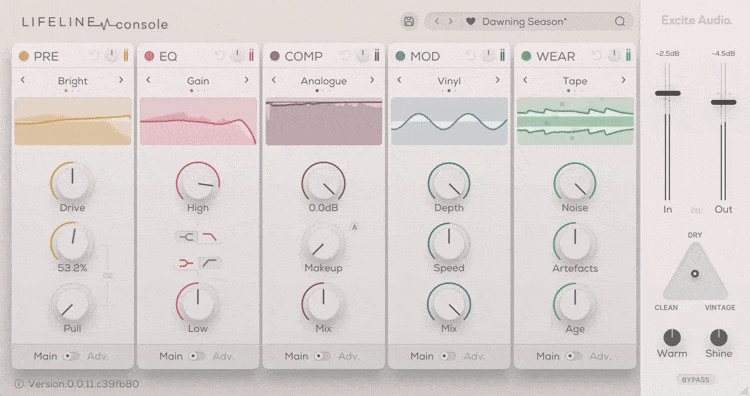The width and height of the screenshot is (750, 396).
Task: Click the MOD module level meter icon
Action: tap(503, 55)
